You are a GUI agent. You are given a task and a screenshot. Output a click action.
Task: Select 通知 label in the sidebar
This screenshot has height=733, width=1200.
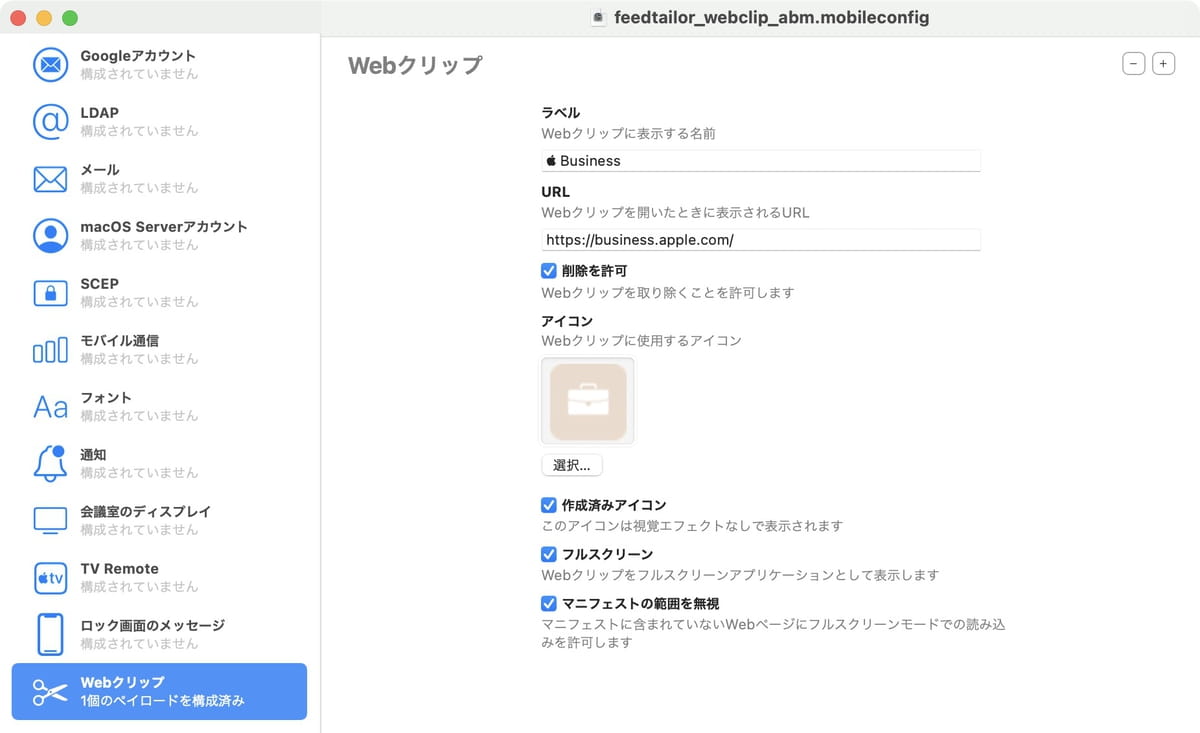pos(93,455)
